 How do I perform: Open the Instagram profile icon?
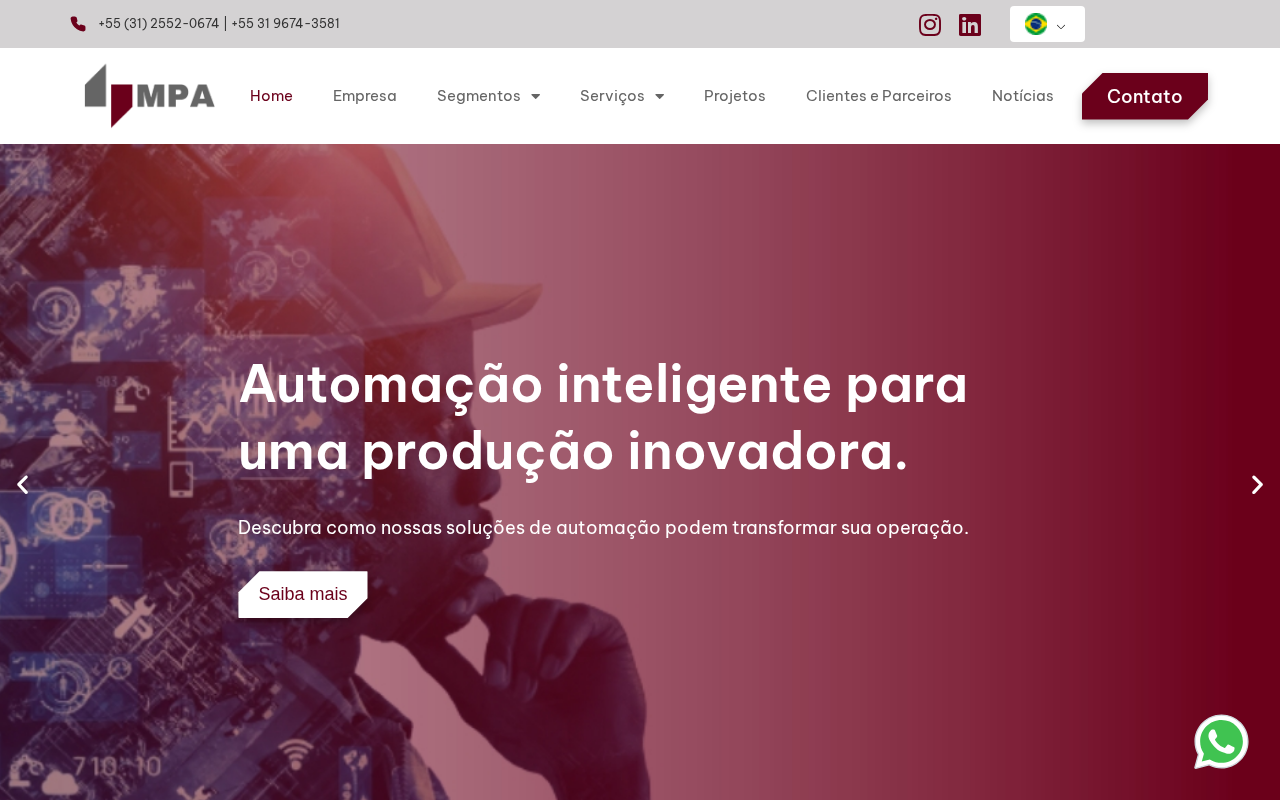point(930,25)
